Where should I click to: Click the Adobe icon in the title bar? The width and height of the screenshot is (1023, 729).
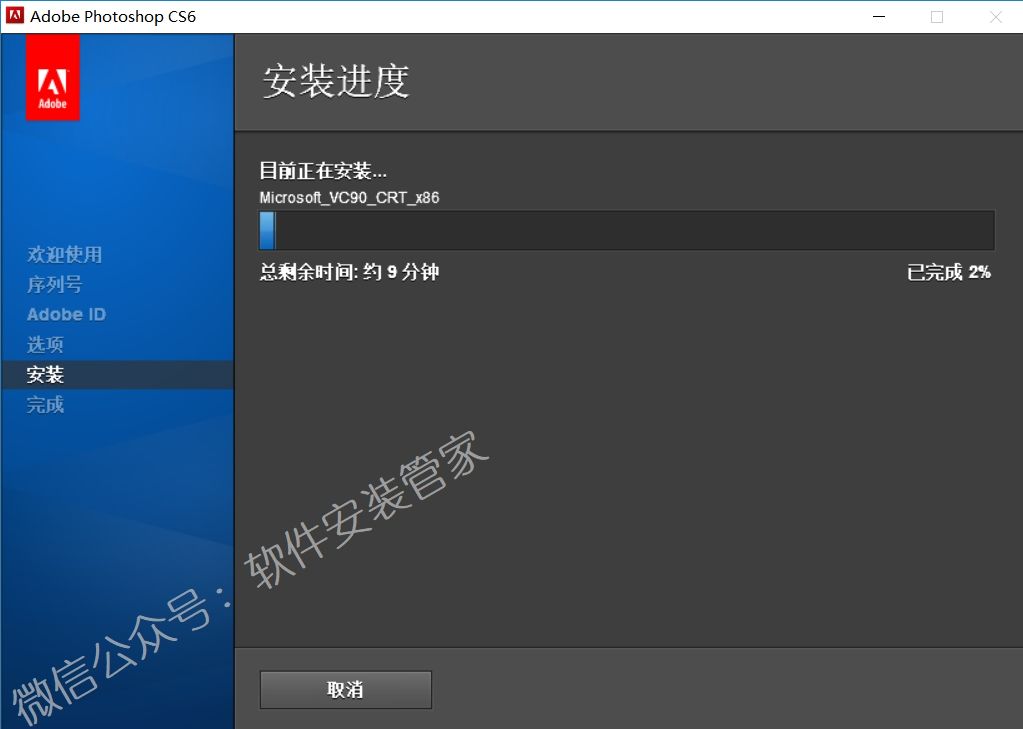click(x=14, y=16)
